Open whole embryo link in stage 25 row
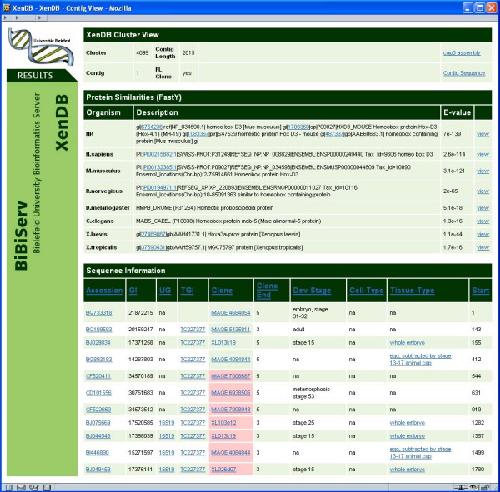This screenshot has height=492, width=500. pos(407,423)
